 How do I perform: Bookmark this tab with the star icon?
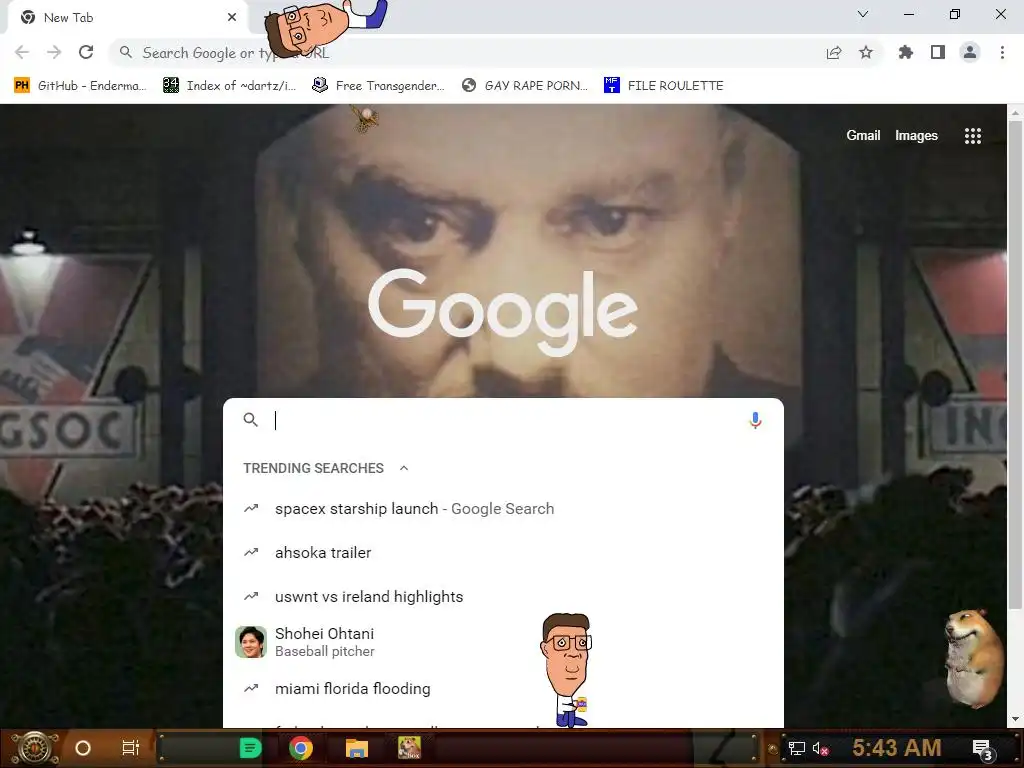pyautogui.click(x=866, y=52)
